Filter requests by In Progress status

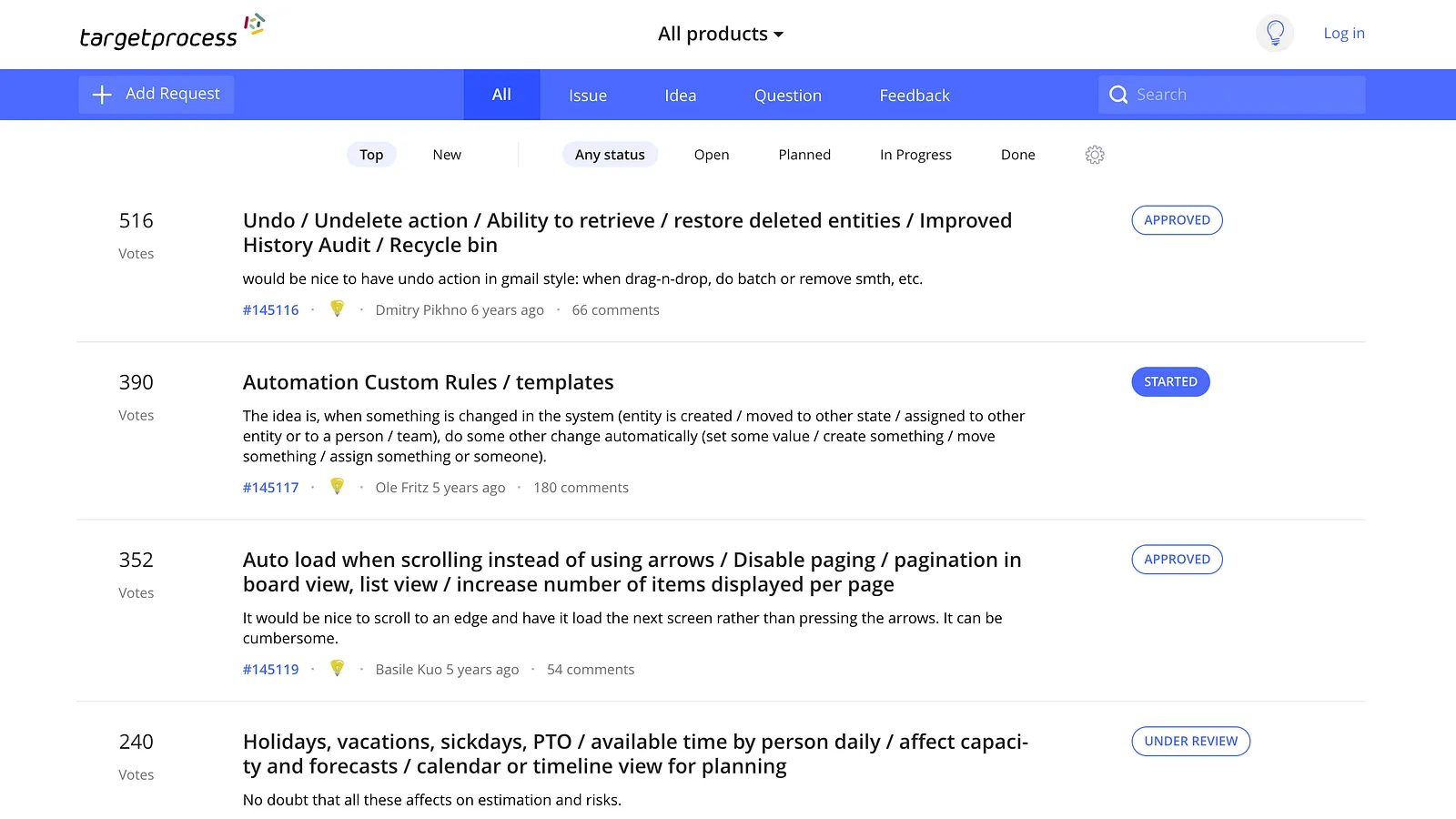coord(915,155)
